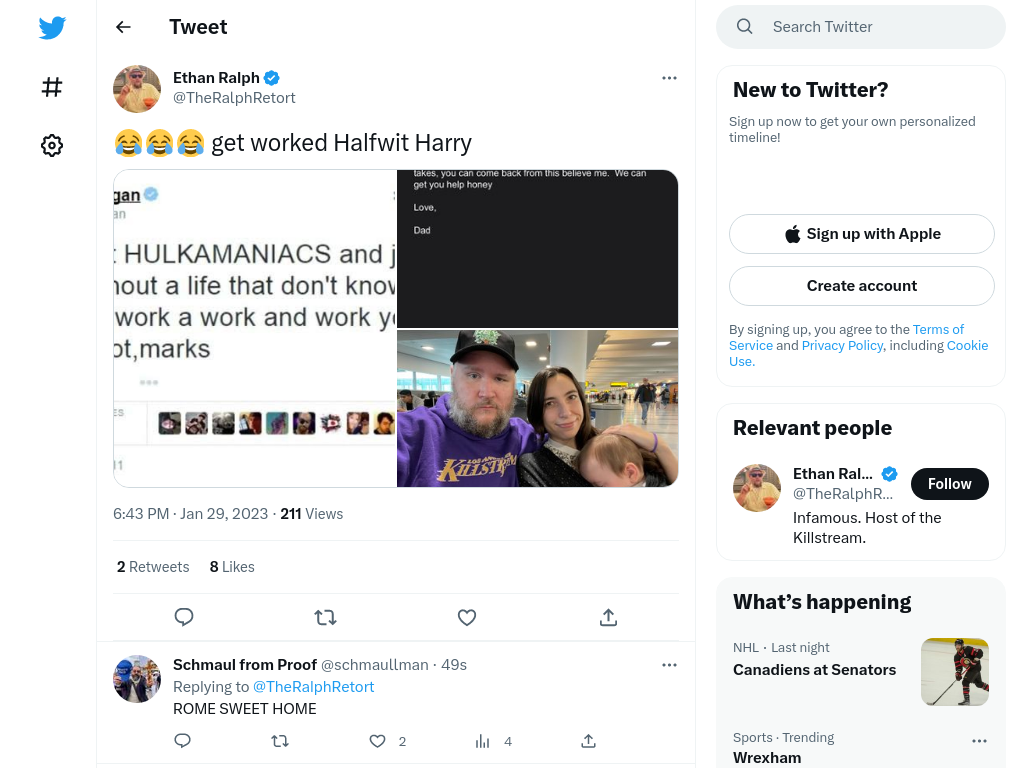Go back using the arrow beside Tweet
Viewport: 1024px width, 768px height.
click(123, 27)
